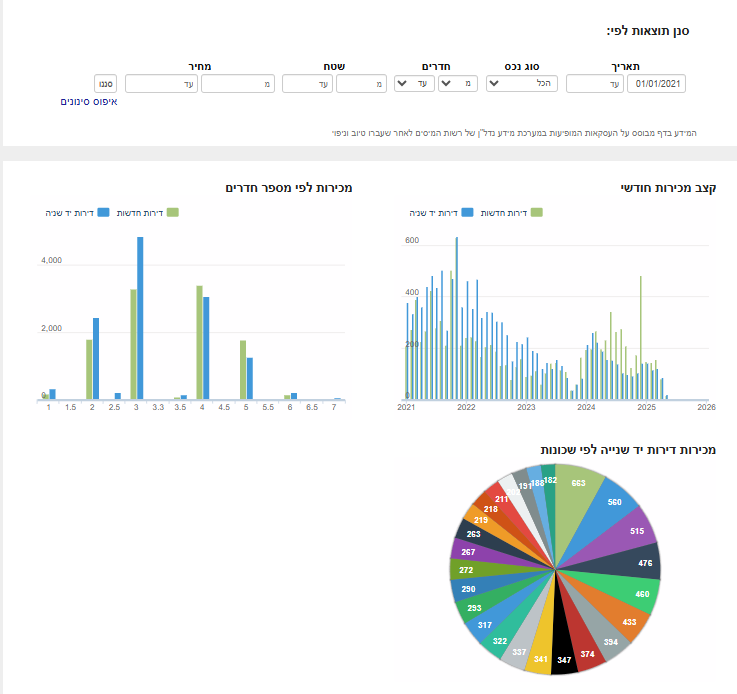Click the 'איפוס סינונים' reset filters link
Screen dimensions: 737x694
tap(89, 102)
